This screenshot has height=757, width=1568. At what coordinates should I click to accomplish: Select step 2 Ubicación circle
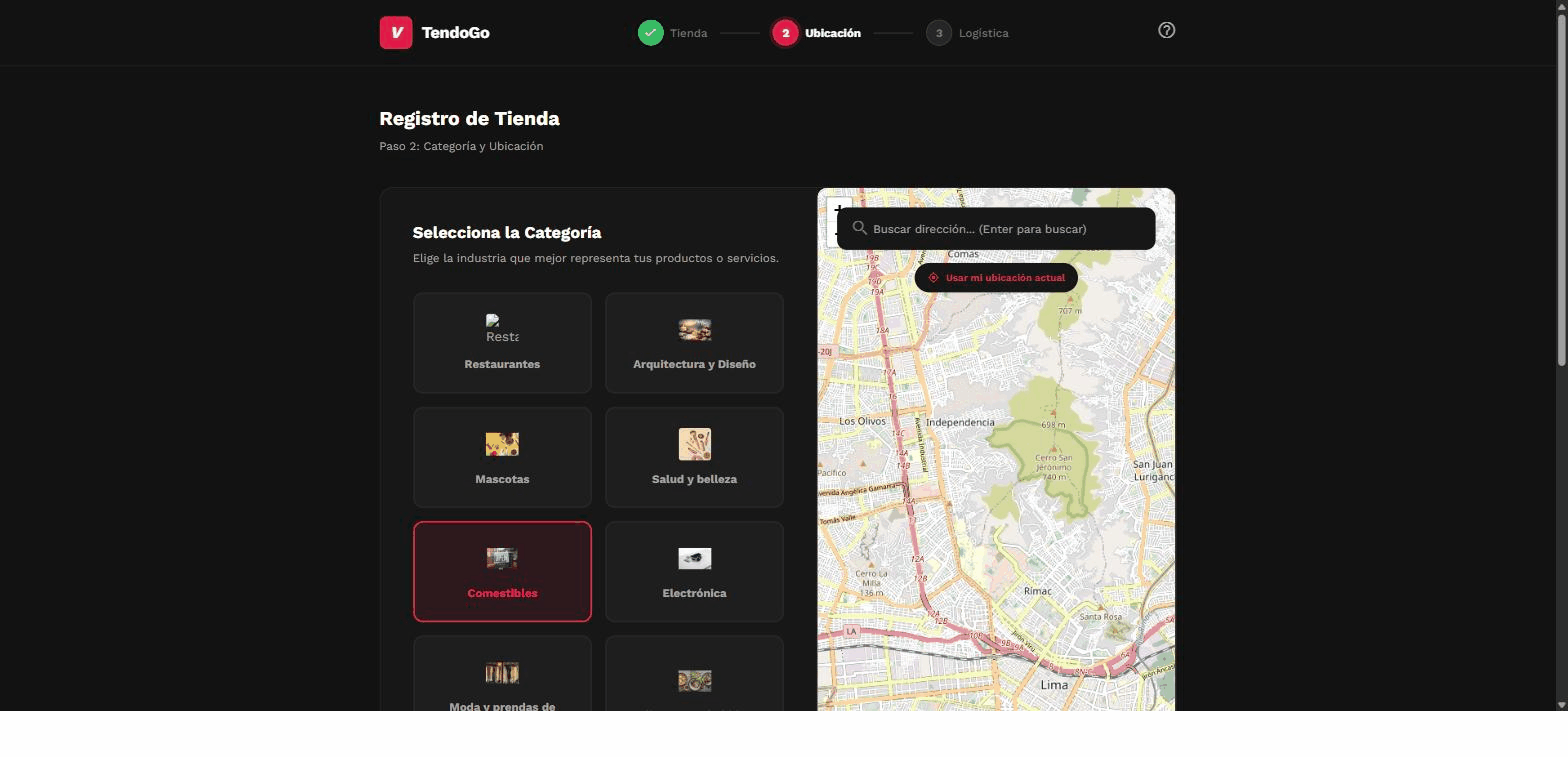[785, 33]
